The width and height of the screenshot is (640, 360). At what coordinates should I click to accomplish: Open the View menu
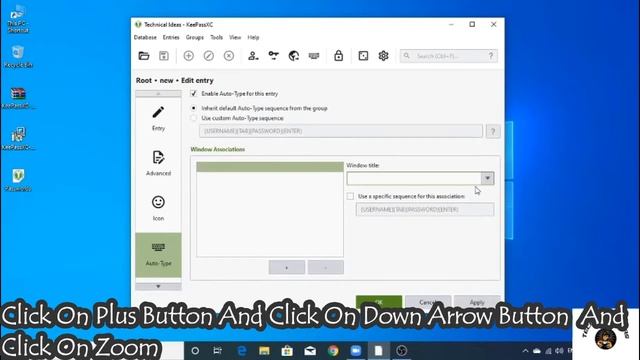pyautogui.click(x=235, y=37)
